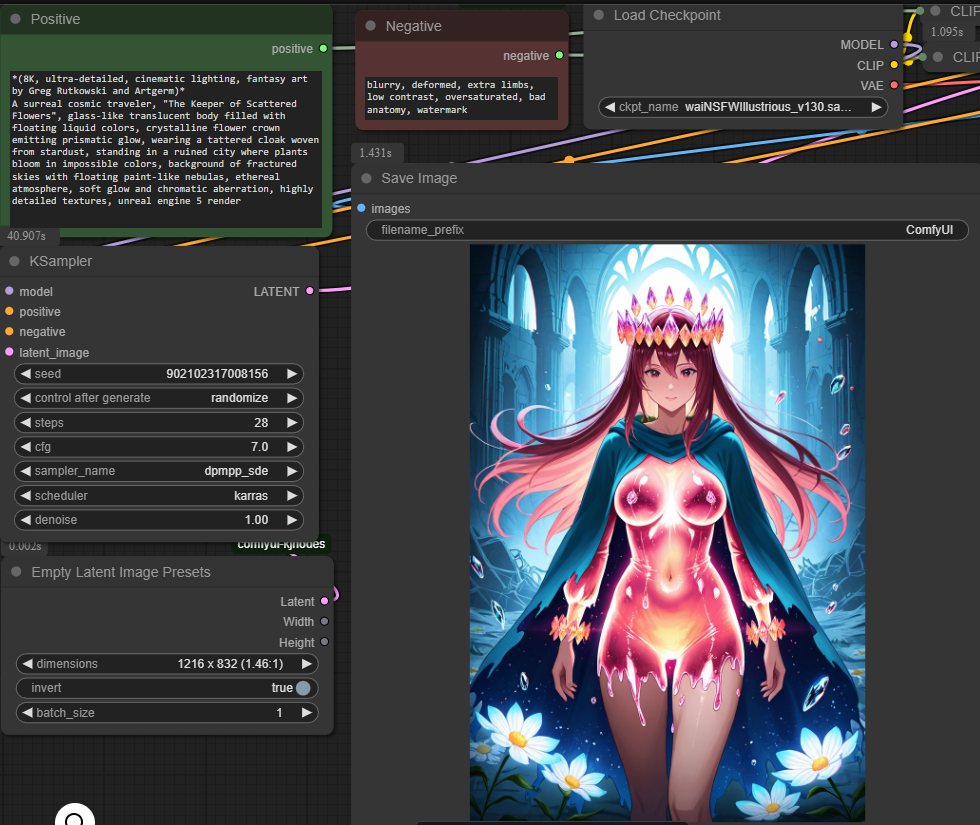This screenshot has height=825, width=980.
Task: Click the 40.907s execution time badge
Action: point(27,236)
